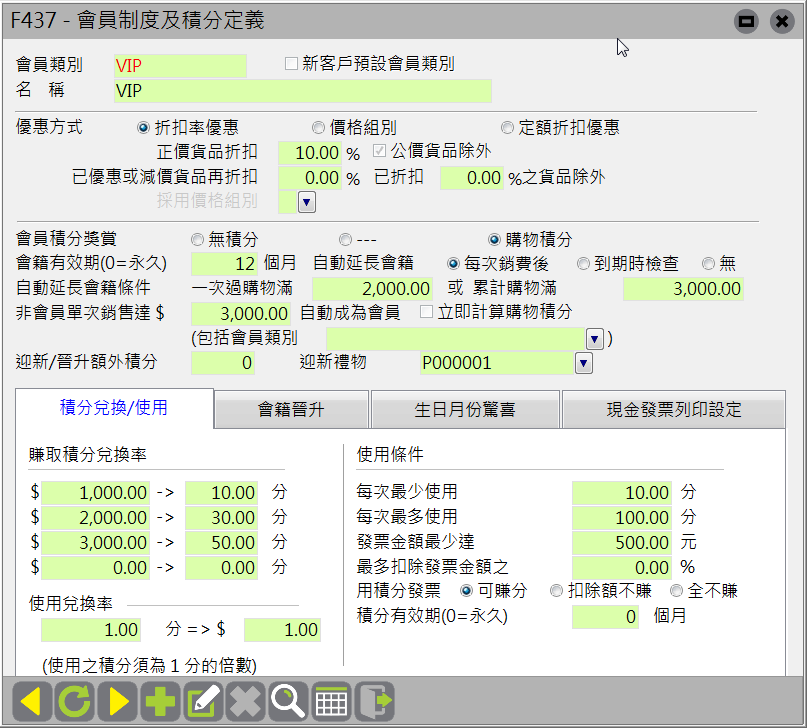Click 發票金額最少達 field 500.00

[x=622, y=543]
